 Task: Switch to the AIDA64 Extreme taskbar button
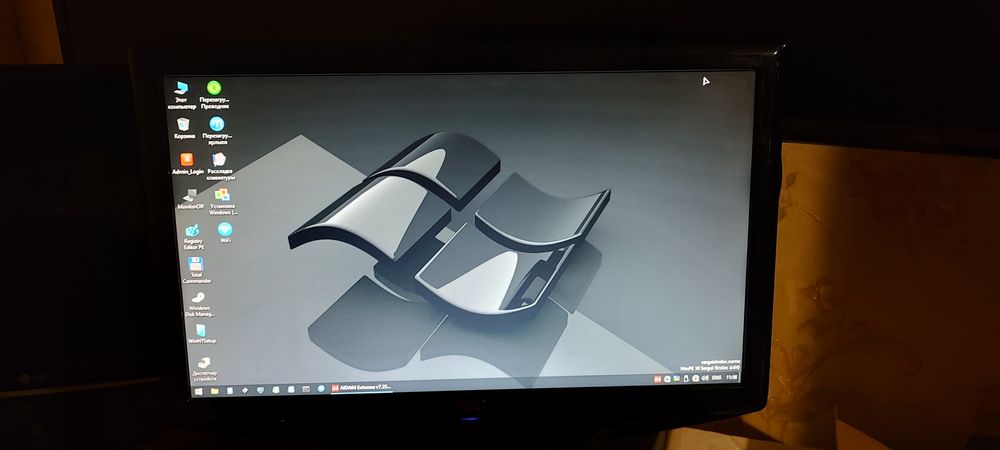pyautogui.click(x=360, y=388)
